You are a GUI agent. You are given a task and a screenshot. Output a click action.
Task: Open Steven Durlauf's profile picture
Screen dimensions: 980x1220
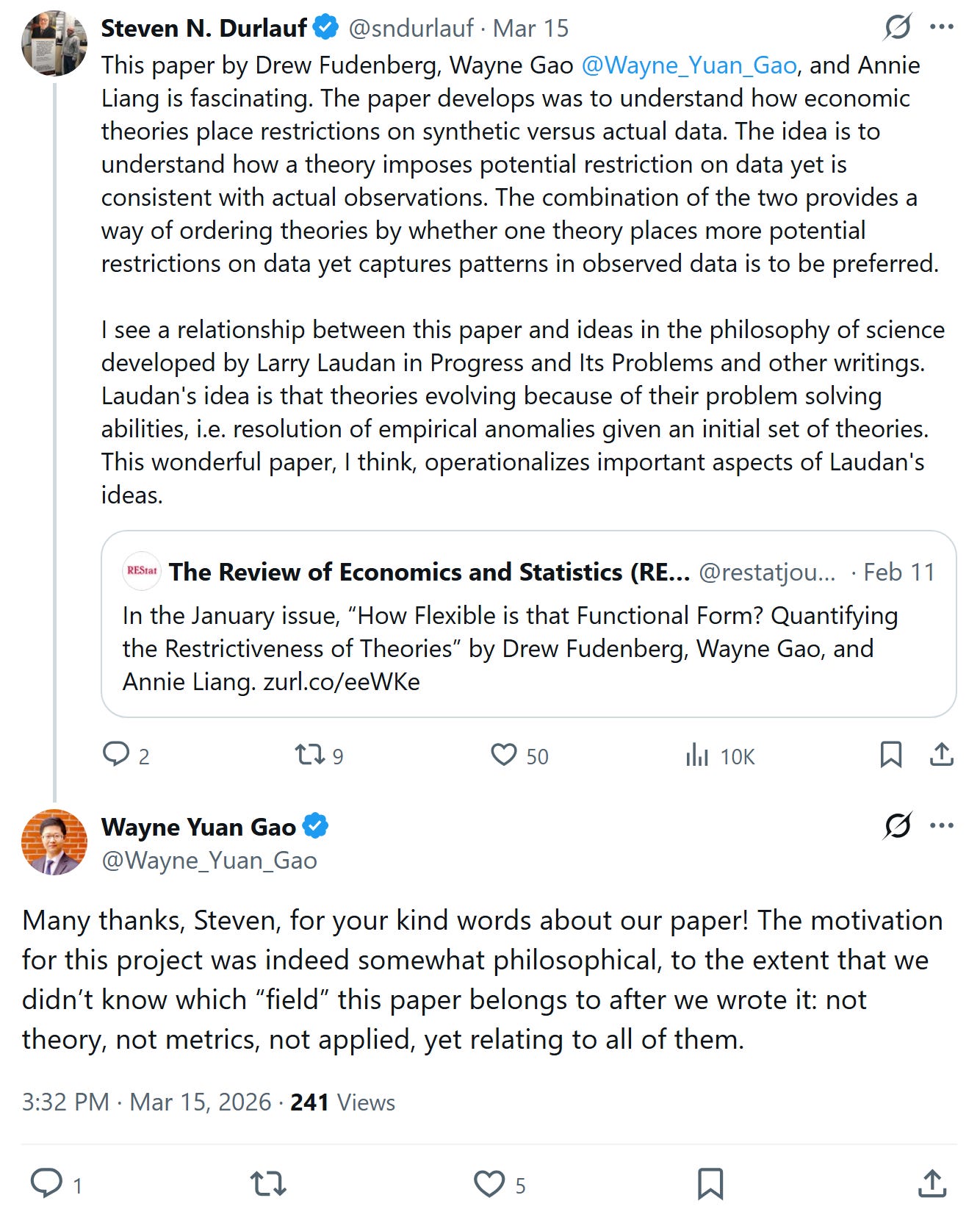coord(54,43)
